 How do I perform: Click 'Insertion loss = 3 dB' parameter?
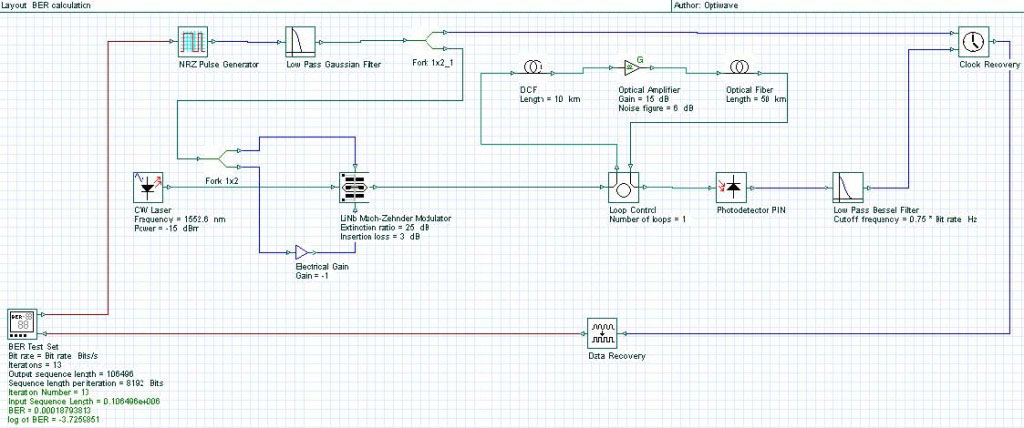pos(380,236)
